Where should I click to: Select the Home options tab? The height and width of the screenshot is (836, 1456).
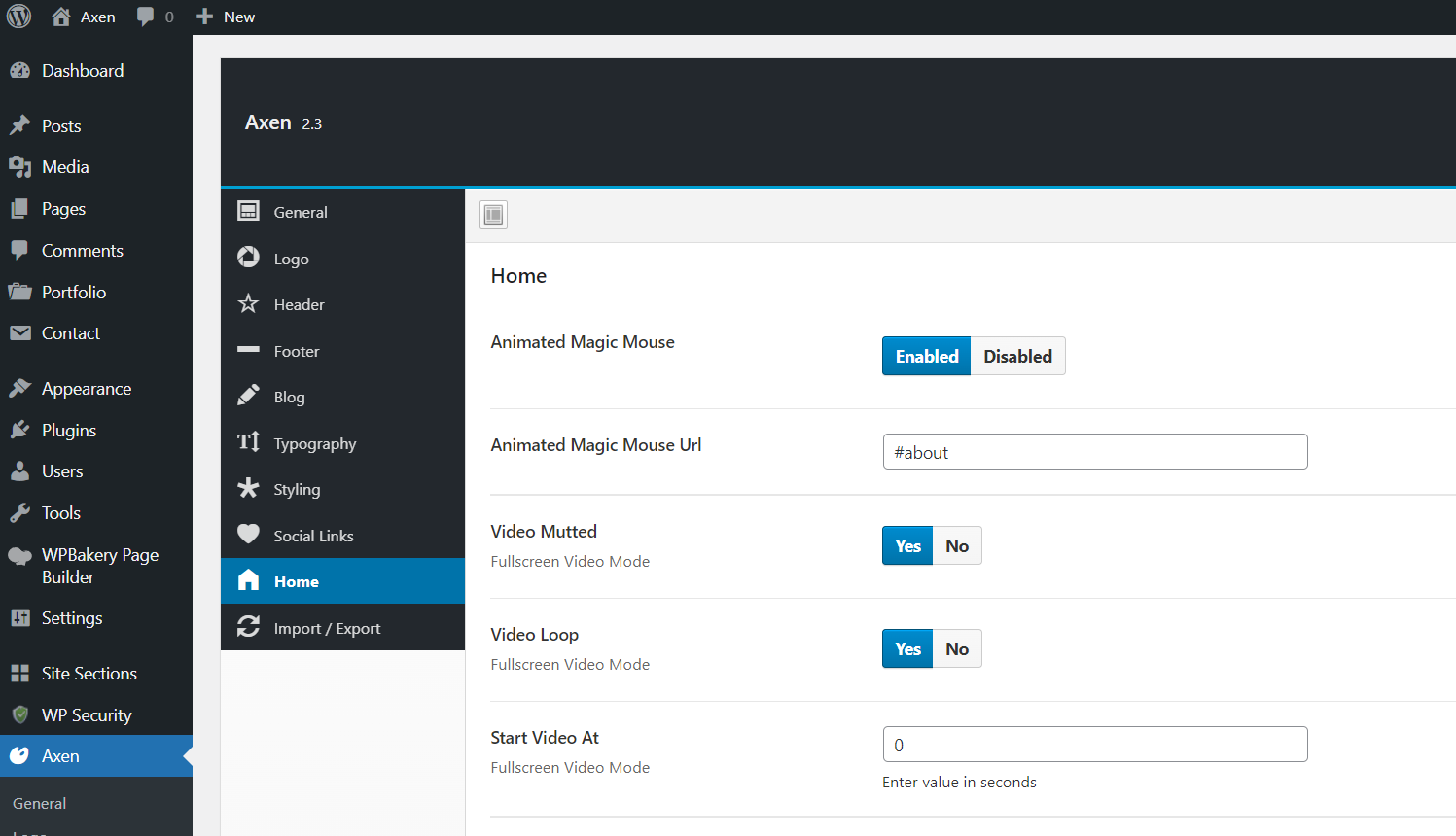coord(342,581)
